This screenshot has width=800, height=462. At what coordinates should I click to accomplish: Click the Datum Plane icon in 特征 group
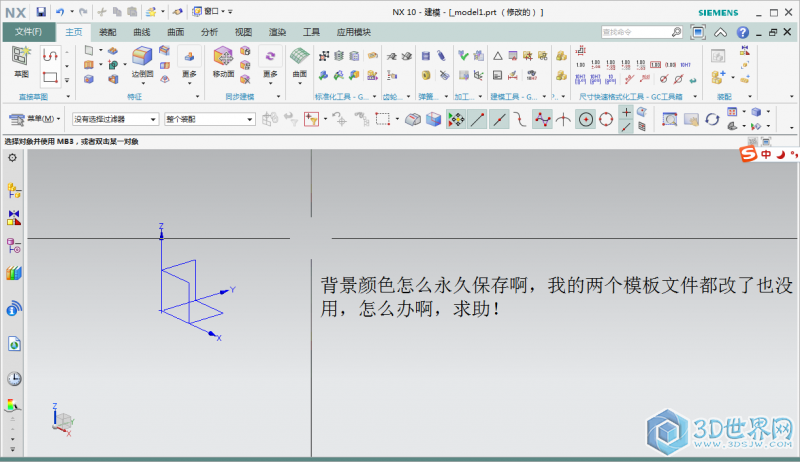click(x=89, y=50)
